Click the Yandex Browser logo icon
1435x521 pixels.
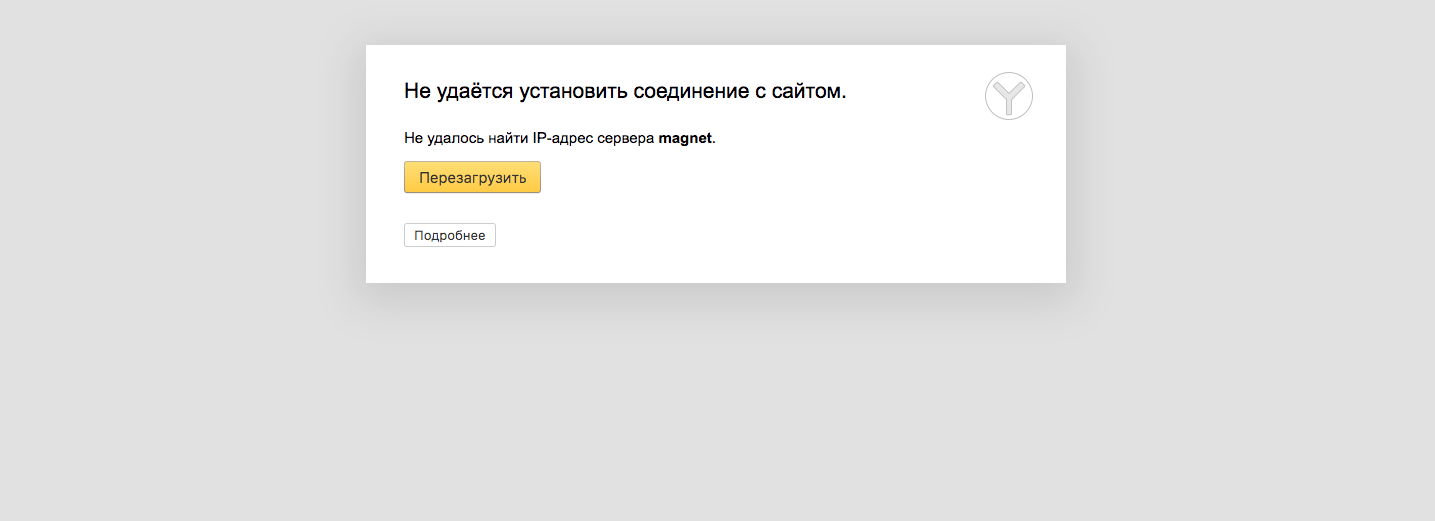pos(1008,96)
